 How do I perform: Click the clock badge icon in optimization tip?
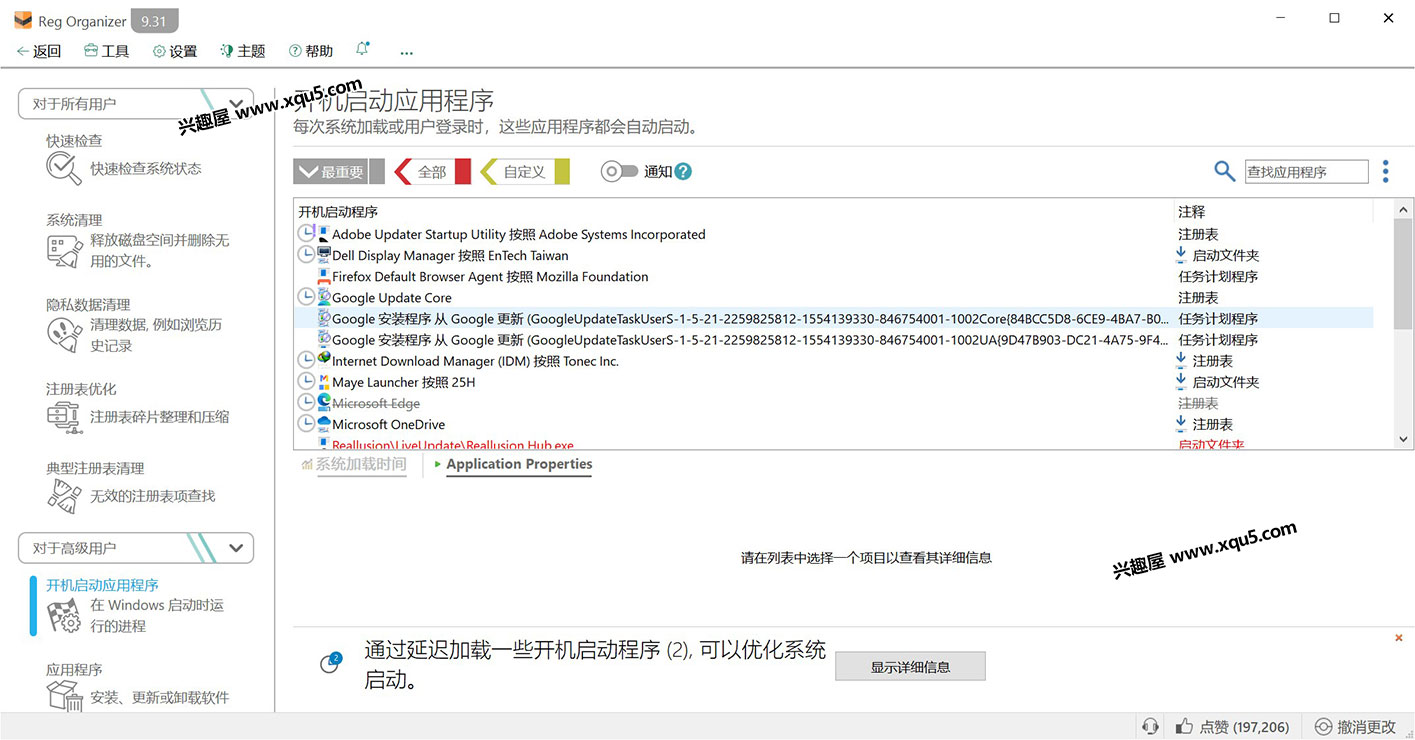click(x=330, y=663)
